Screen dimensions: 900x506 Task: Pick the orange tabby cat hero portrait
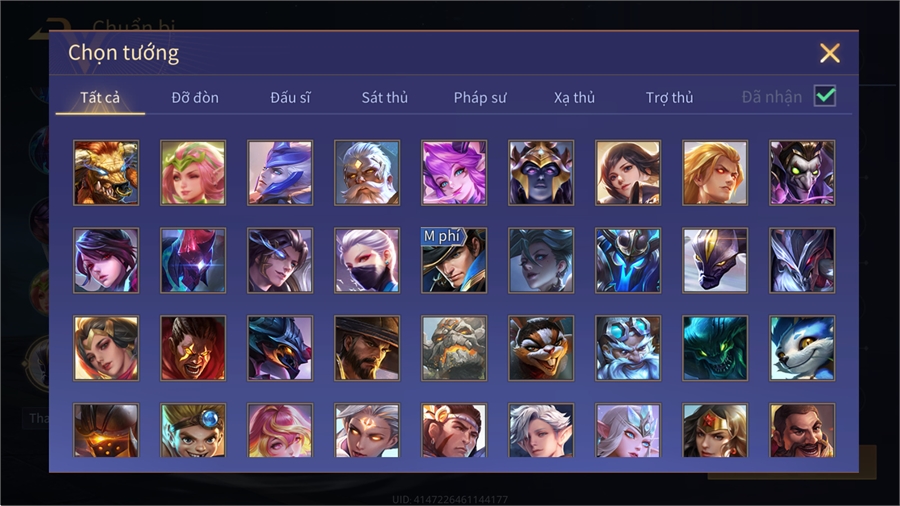click(541, 348)
